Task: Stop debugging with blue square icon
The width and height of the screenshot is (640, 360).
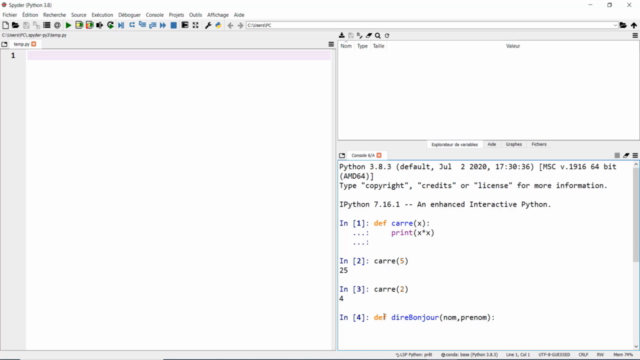Action: 173,25
